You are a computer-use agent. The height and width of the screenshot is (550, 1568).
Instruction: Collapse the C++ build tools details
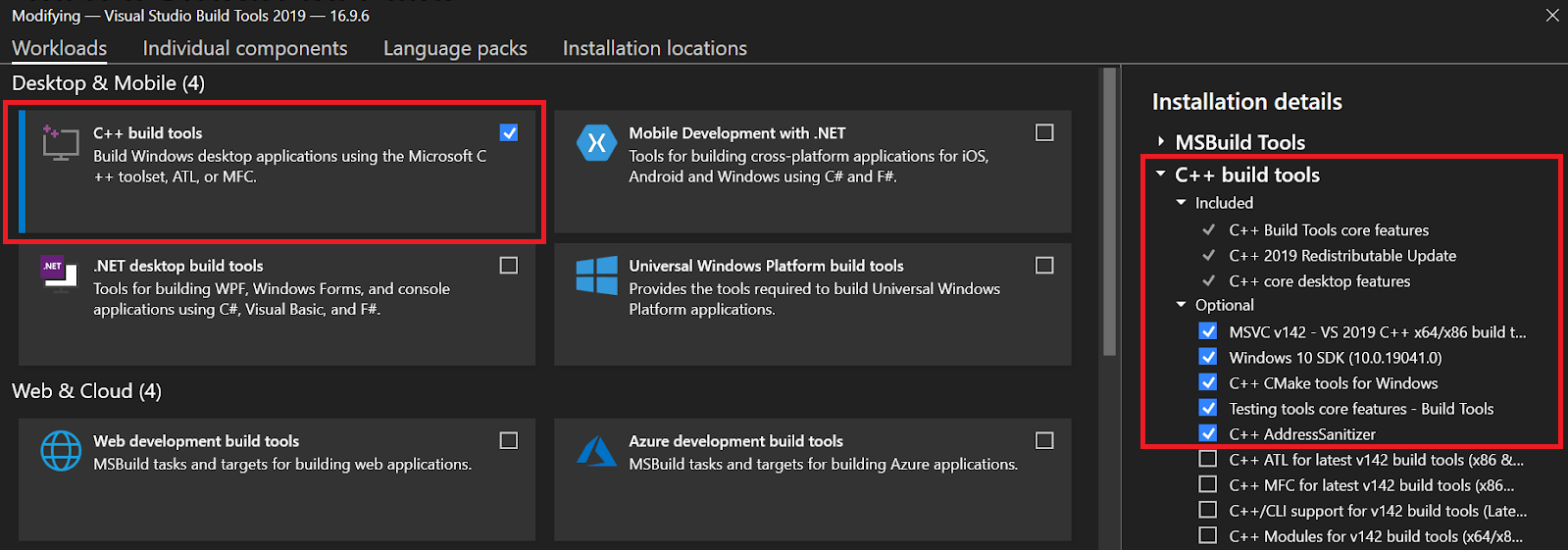1161,175
